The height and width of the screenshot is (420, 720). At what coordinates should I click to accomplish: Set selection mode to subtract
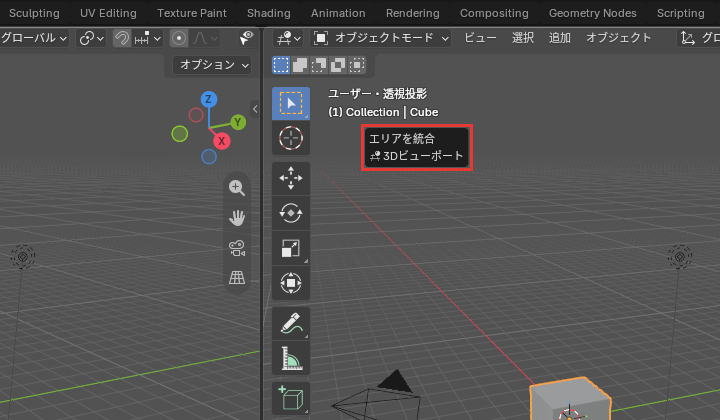click(319, 65)
